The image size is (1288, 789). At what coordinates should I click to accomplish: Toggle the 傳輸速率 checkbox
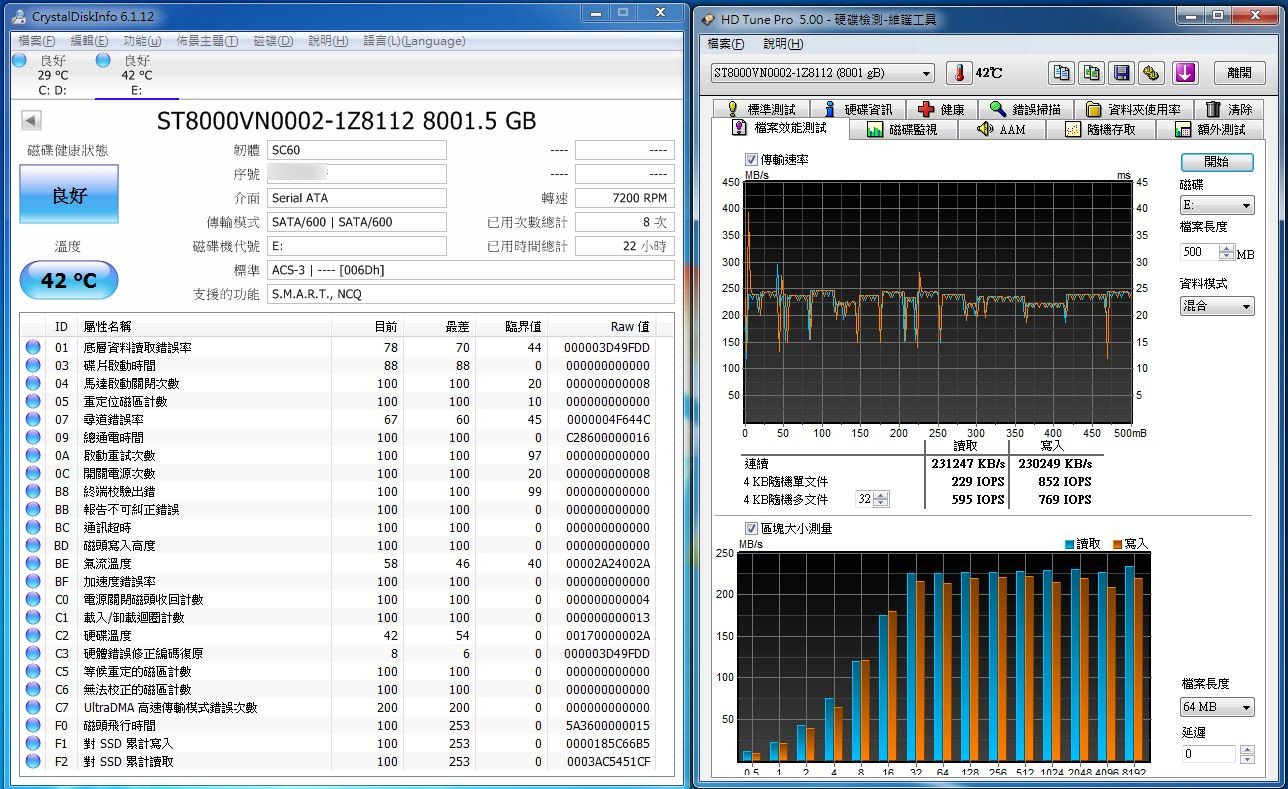point(751,159)
